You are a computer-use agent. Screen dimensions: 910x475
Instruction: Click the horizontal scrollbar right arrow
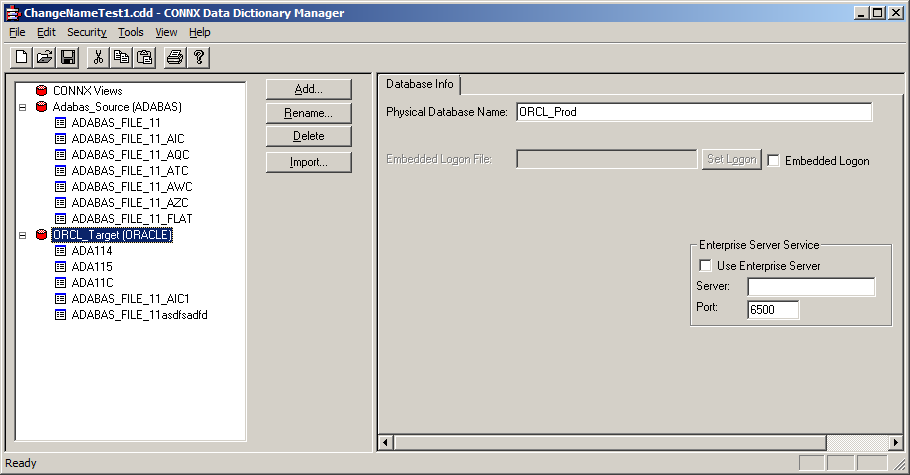click(x=895, y=442)
